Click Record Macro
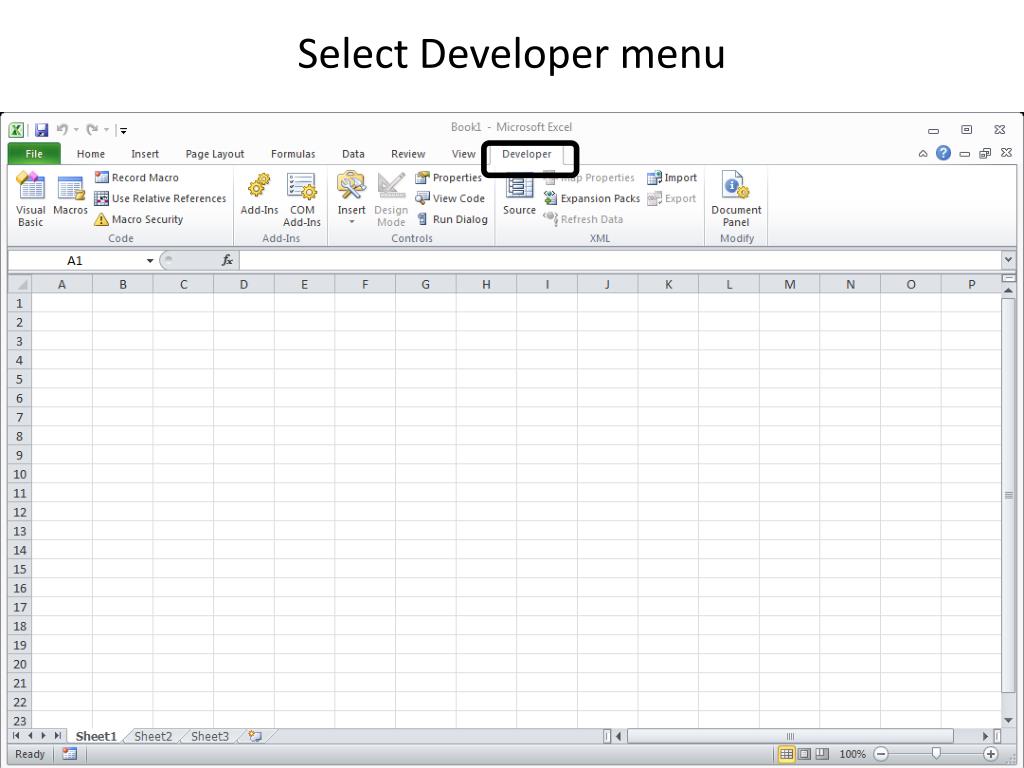 [137, 178]
